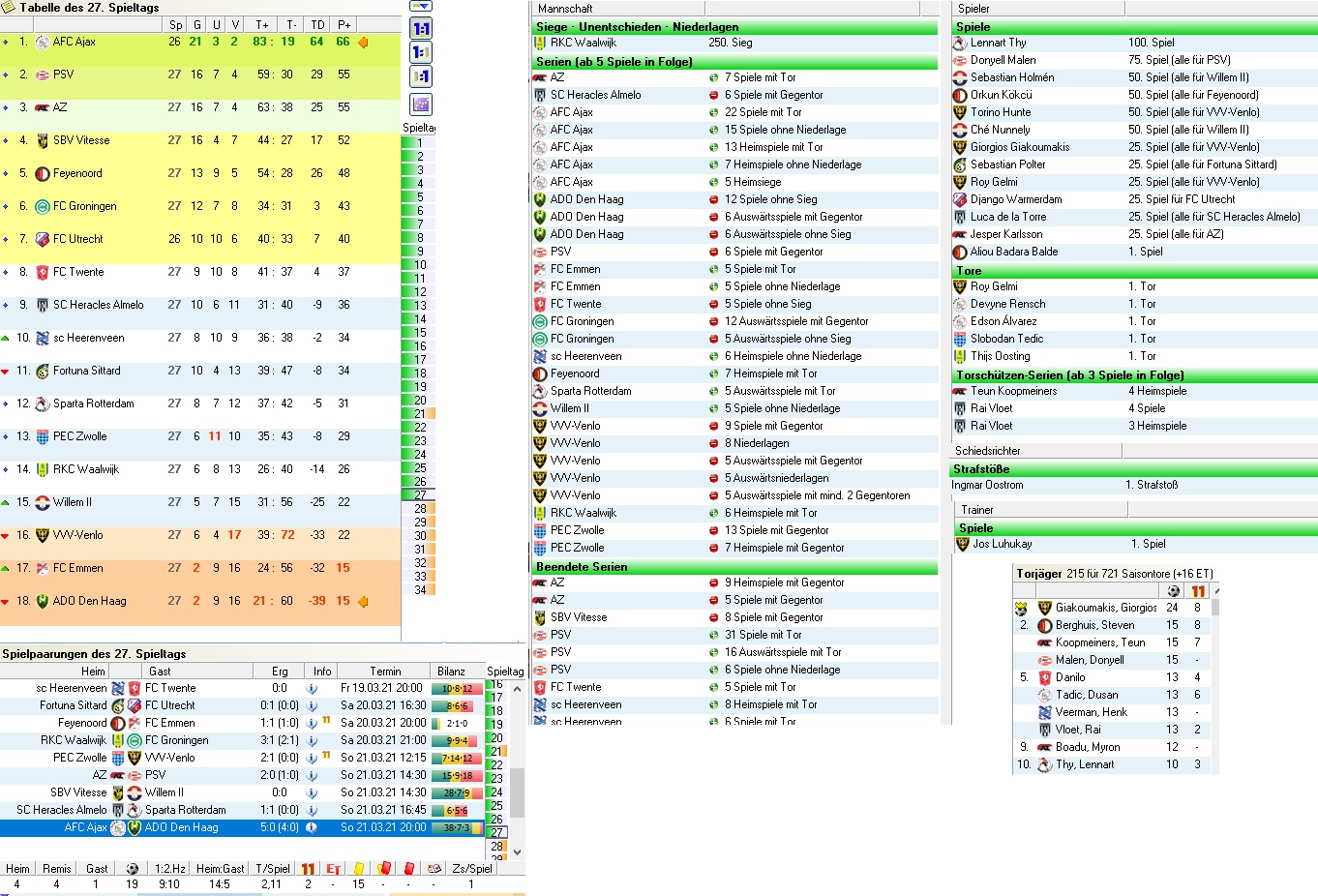Click the red down arrow before 11. Fortuna Sittard

(x=6, y=371)
